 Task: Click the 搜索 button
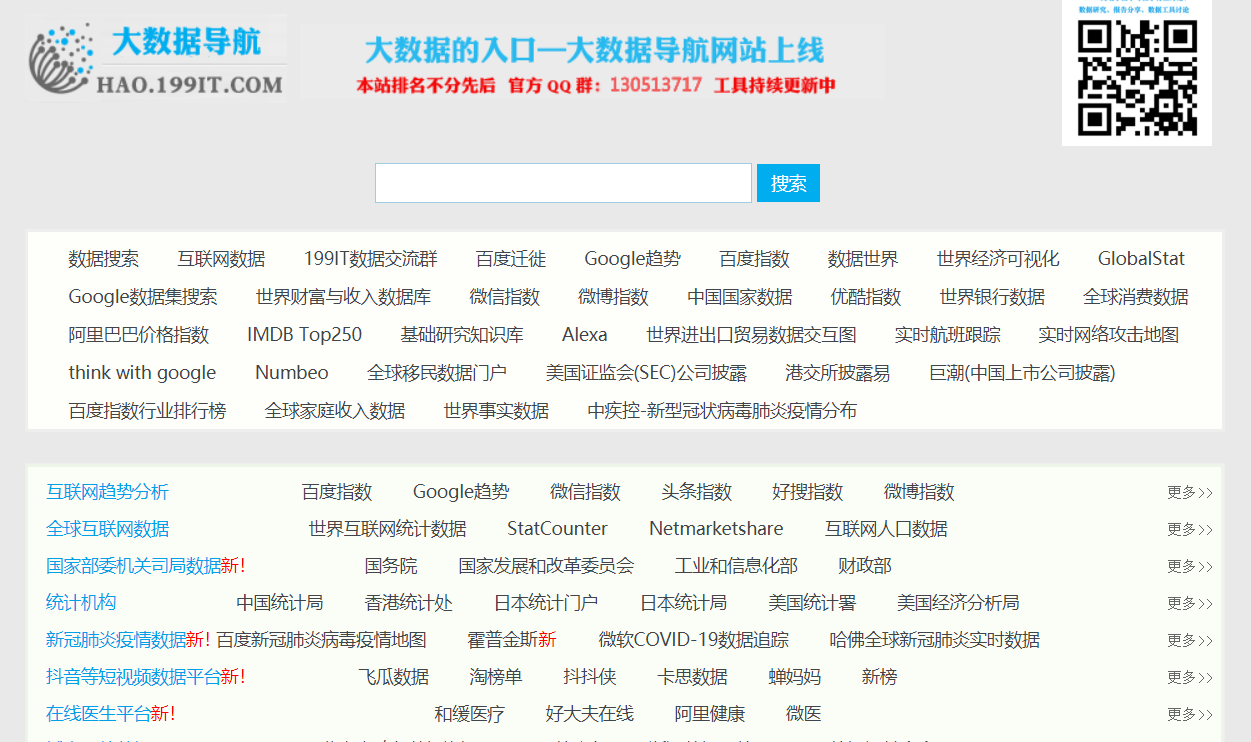(788, 183)
